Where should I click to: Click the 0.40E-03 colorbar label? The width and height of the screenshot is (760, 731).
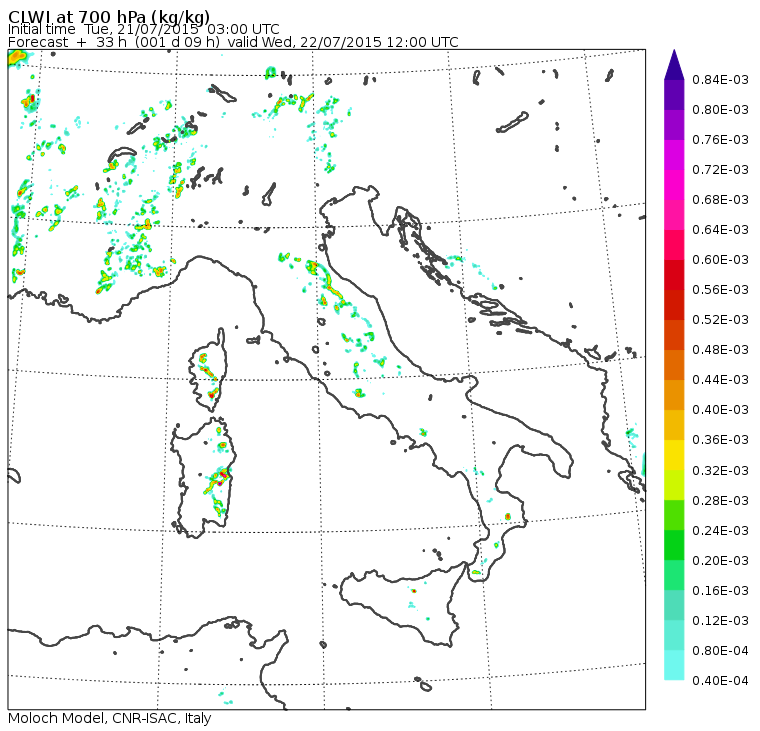(x=720, y=410)
